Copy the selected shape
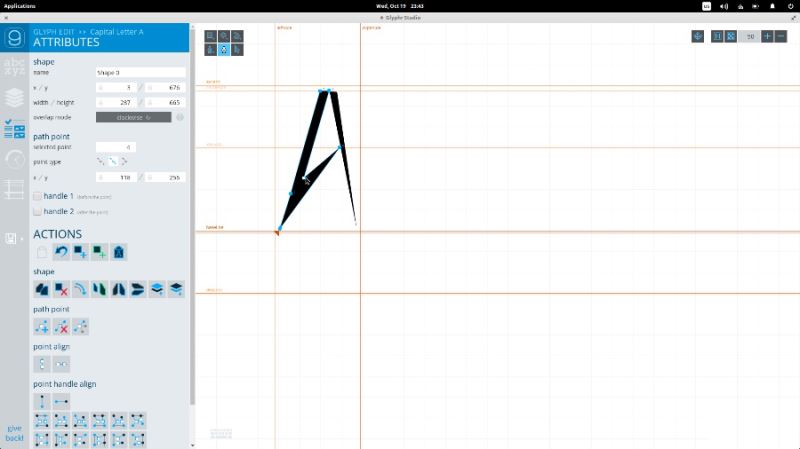 [x=42, y=289]
